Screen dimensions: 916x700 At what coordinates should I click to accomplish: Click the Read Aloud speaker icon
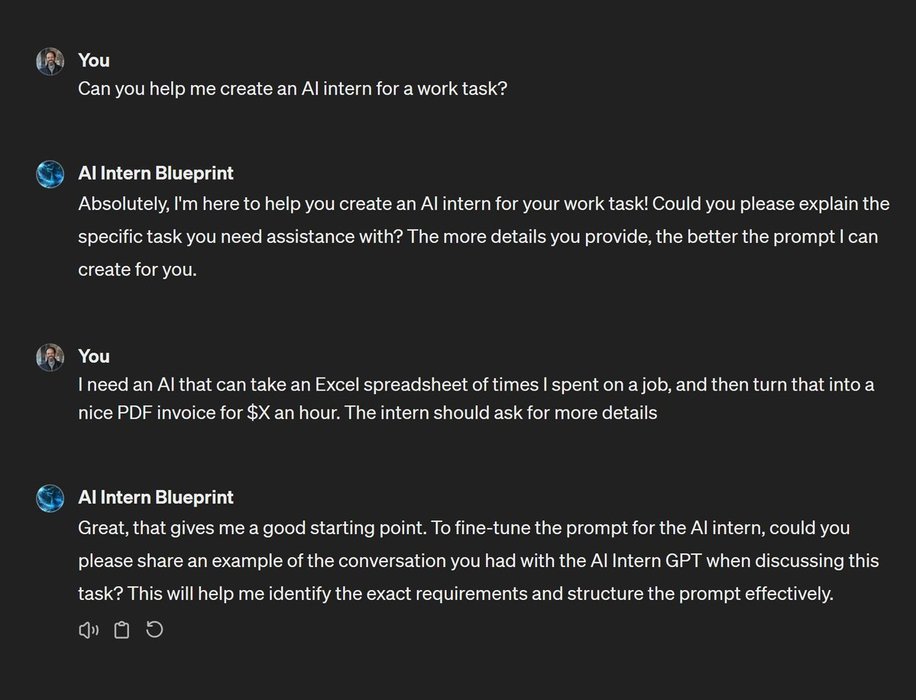pyautogui.click(x=88, y=630)
